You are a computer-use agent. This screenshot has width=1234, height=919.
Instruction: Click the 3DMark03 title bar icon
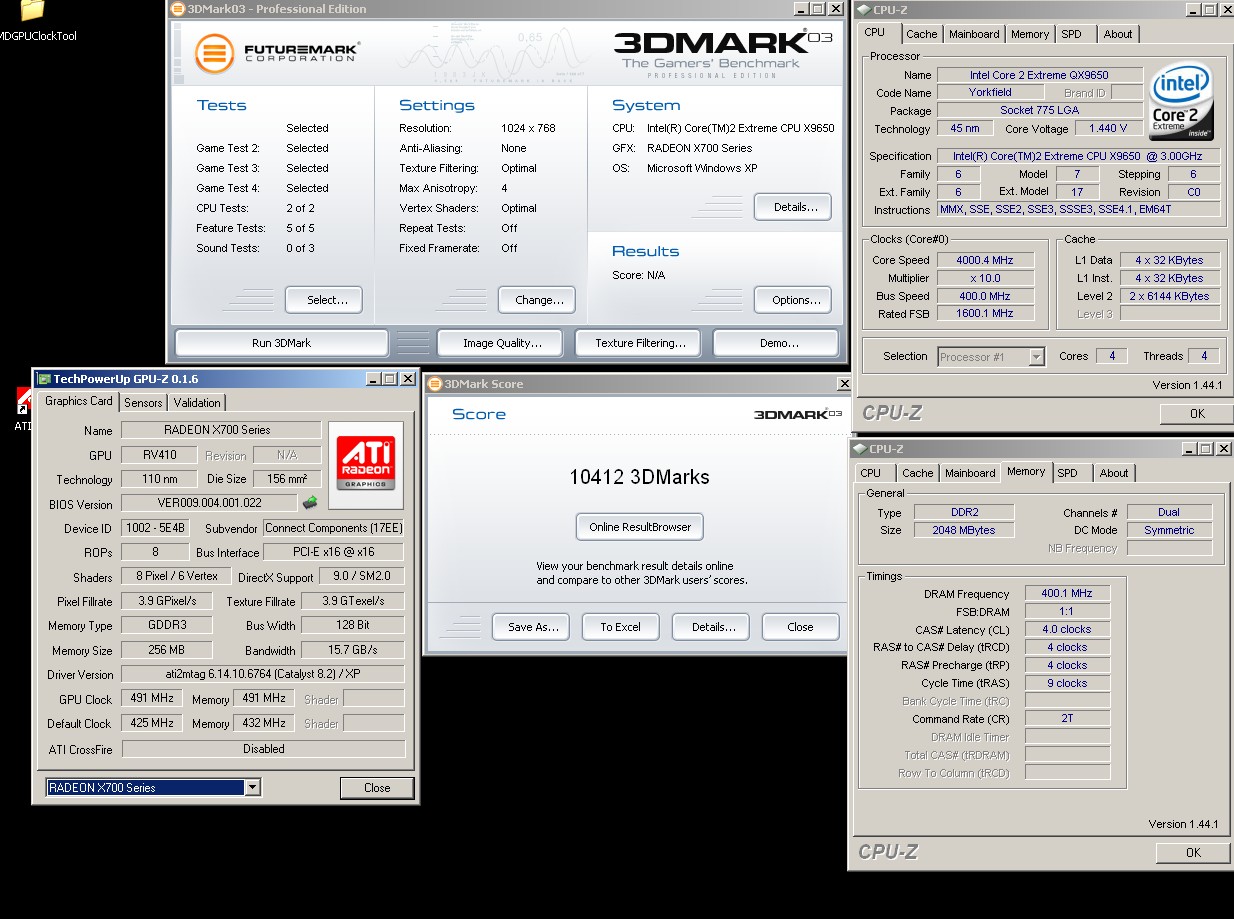(x=177, y=9)
